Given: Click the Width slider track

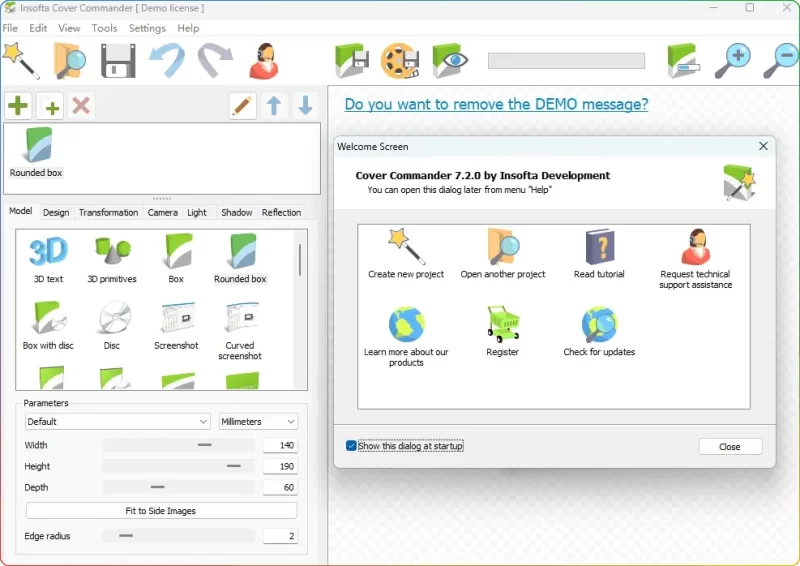Looking at the screenshot, I should tap(178, 445).
